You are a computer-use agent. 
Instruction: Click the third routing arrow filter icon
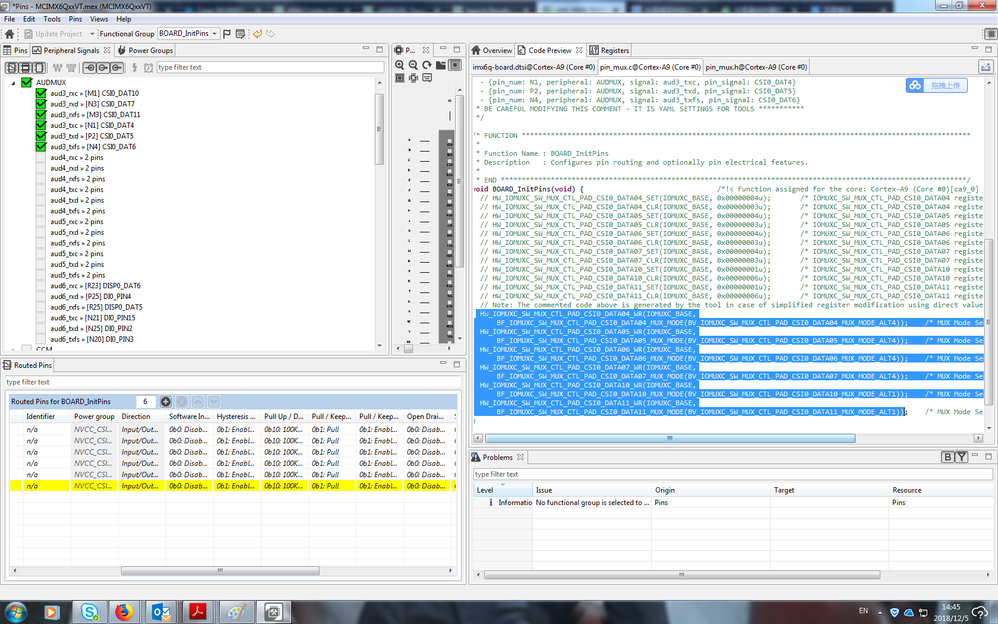coord(116,67)
